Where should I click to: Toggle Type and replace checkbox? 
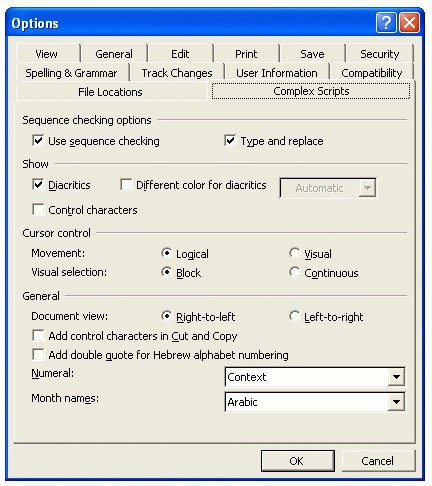pos(230,140)
